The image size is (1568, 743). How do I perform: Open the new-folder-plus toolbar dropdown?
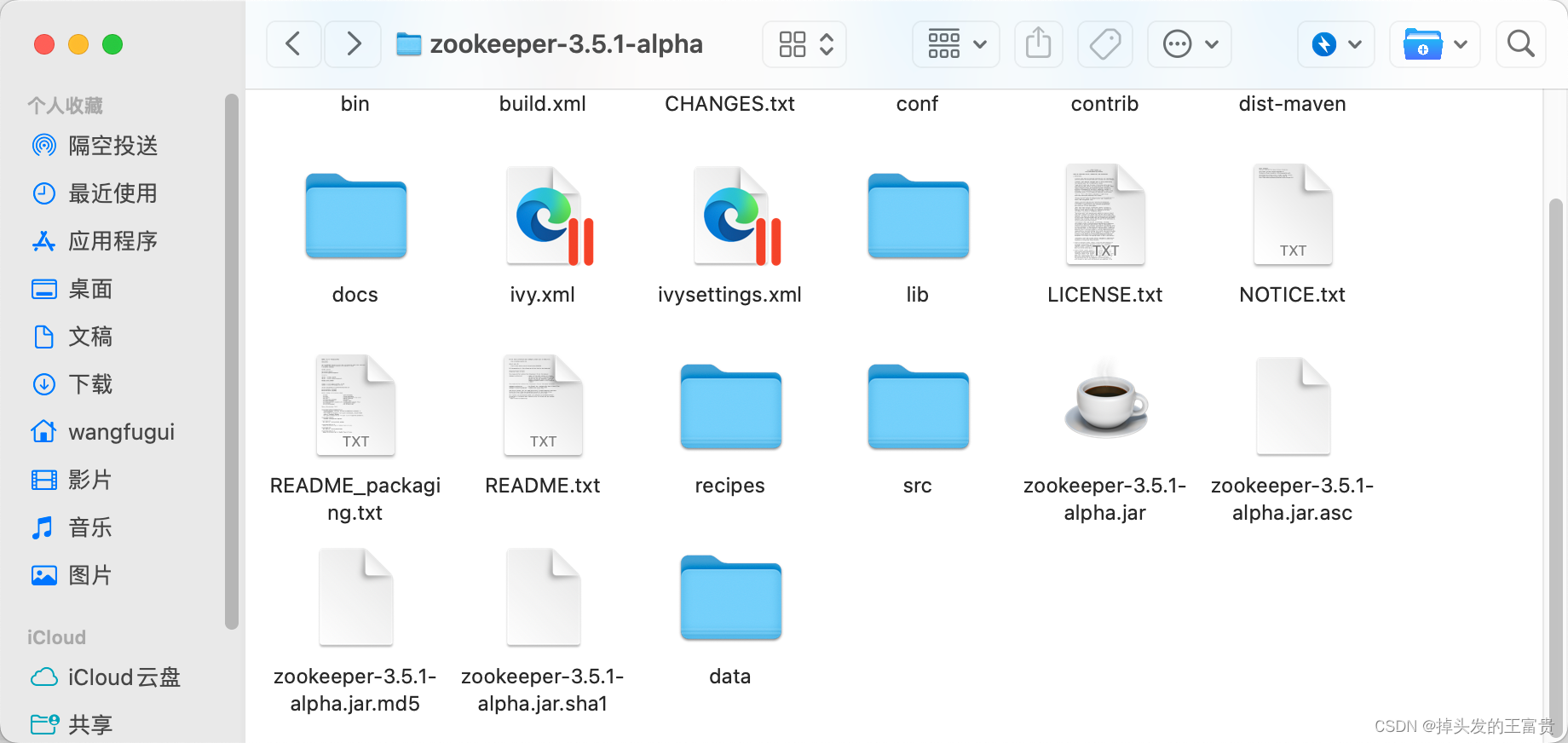coord(1435,43)
